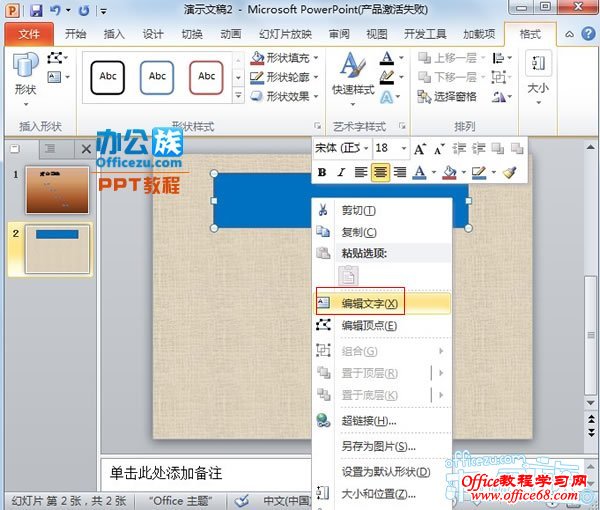This screenshot has width=600, height=510.
Task: Click the Format Painter brush icon
Action: coord(509,172)
